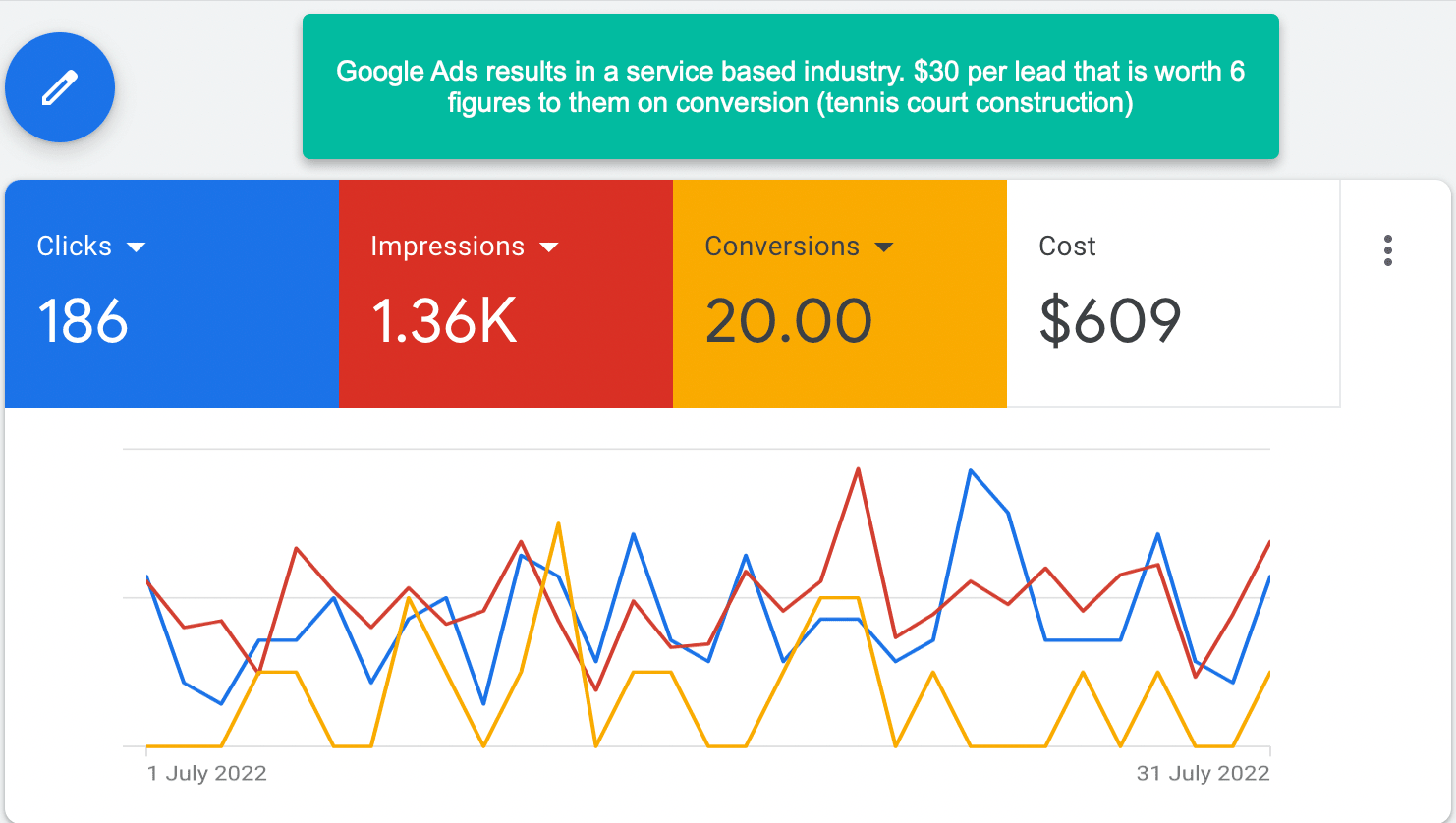
Task: Click the tallest red impressions peak
Action: pos(859,469)
